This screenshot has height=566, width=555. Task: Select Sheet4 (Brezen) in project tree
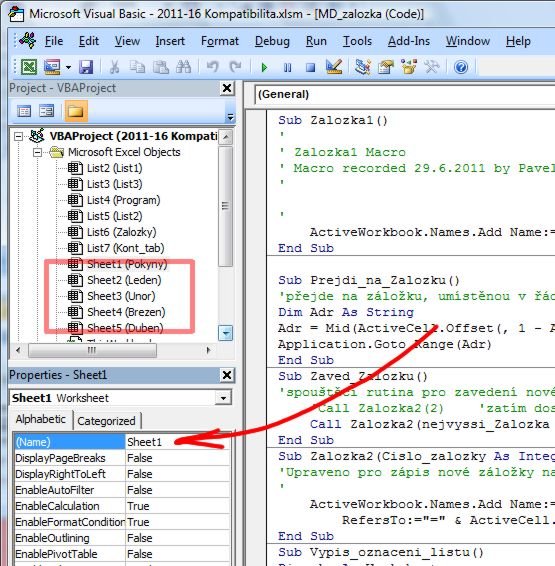(126, 312)
